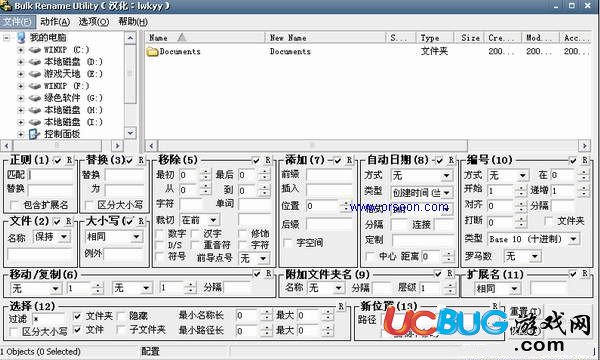Click the 过滤 filter input field
The height and width of the screenshot is (360, 600).
tap(49, 318)
